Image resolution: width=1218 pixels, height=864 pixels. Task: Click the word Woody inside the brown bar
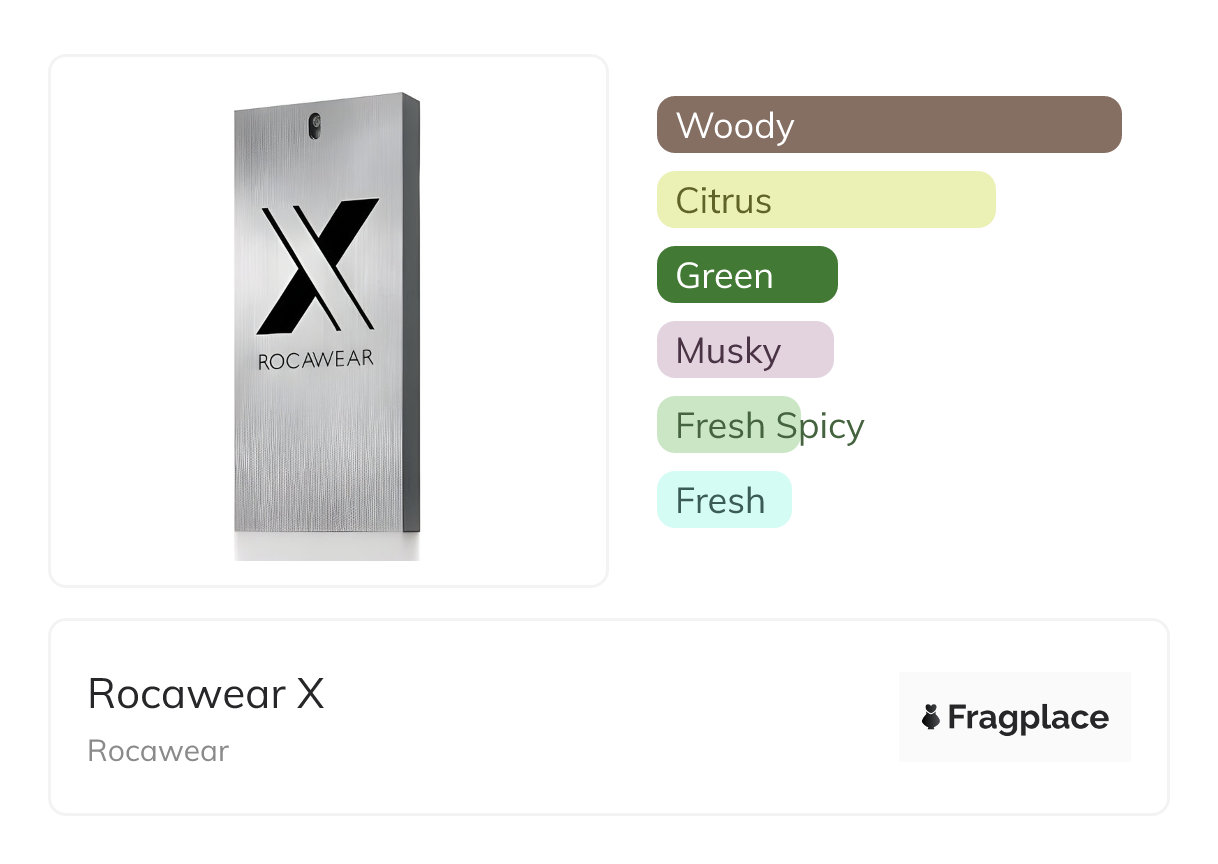[x=735, y=126]
